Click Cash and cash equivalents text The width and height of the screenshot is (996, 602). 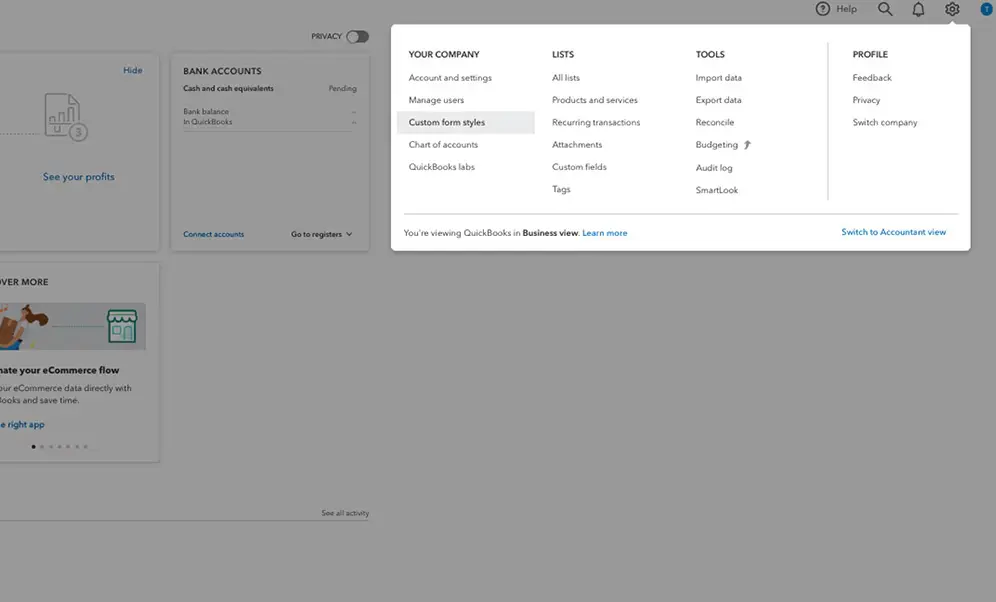tap(228, 88)
